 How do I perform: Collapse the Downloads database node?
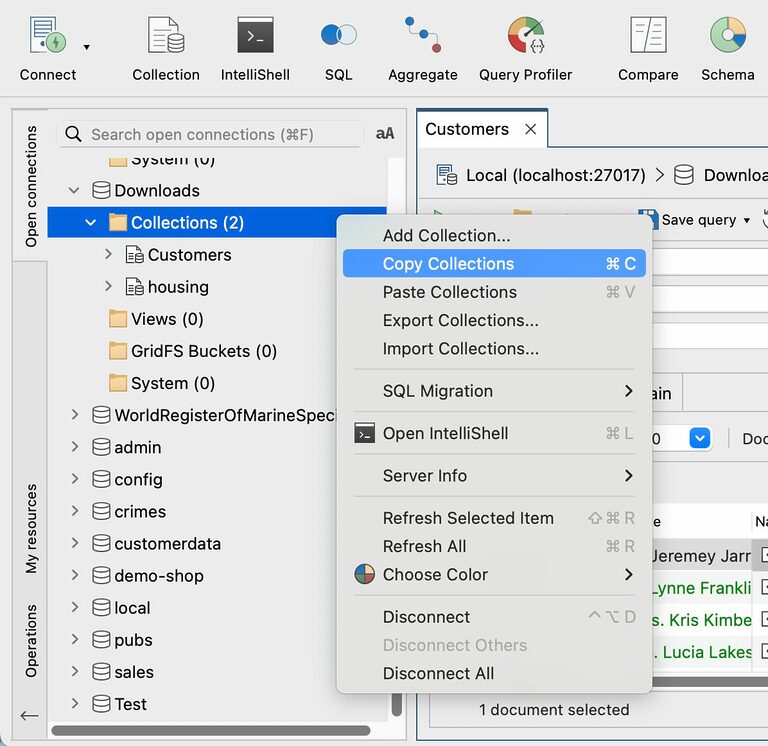pos(74,190)
